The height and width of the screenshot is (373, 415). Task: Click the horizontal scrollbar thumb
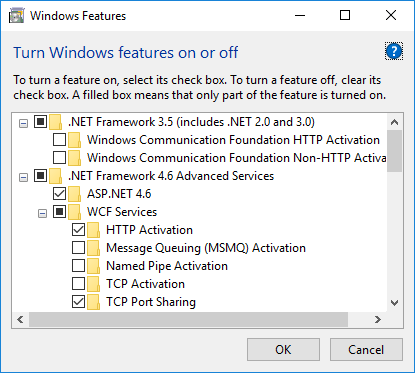point(188,320)
